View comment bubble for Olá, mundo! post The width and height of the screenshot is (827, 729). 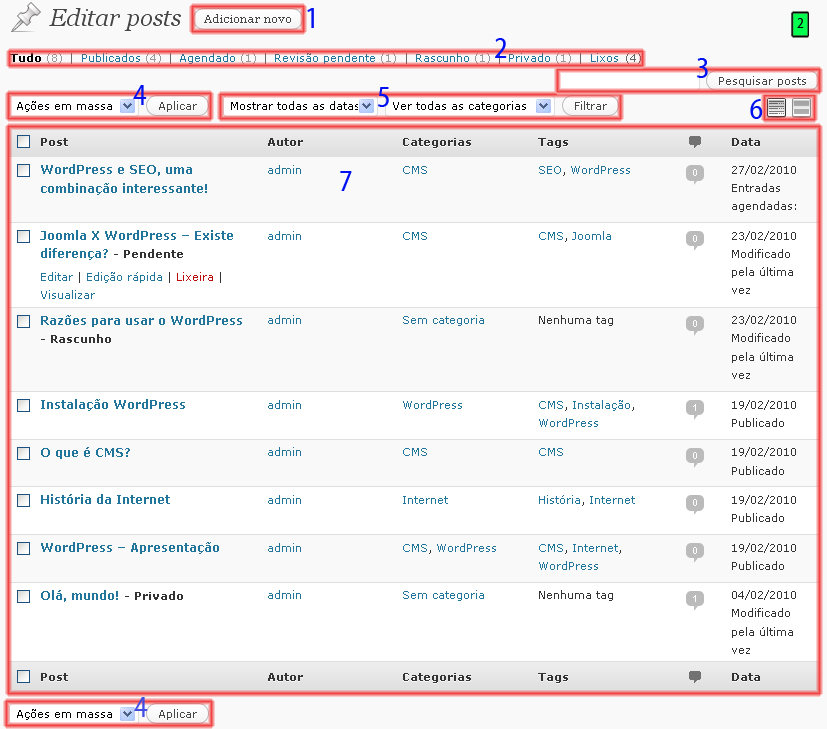(x=695, y=599)
